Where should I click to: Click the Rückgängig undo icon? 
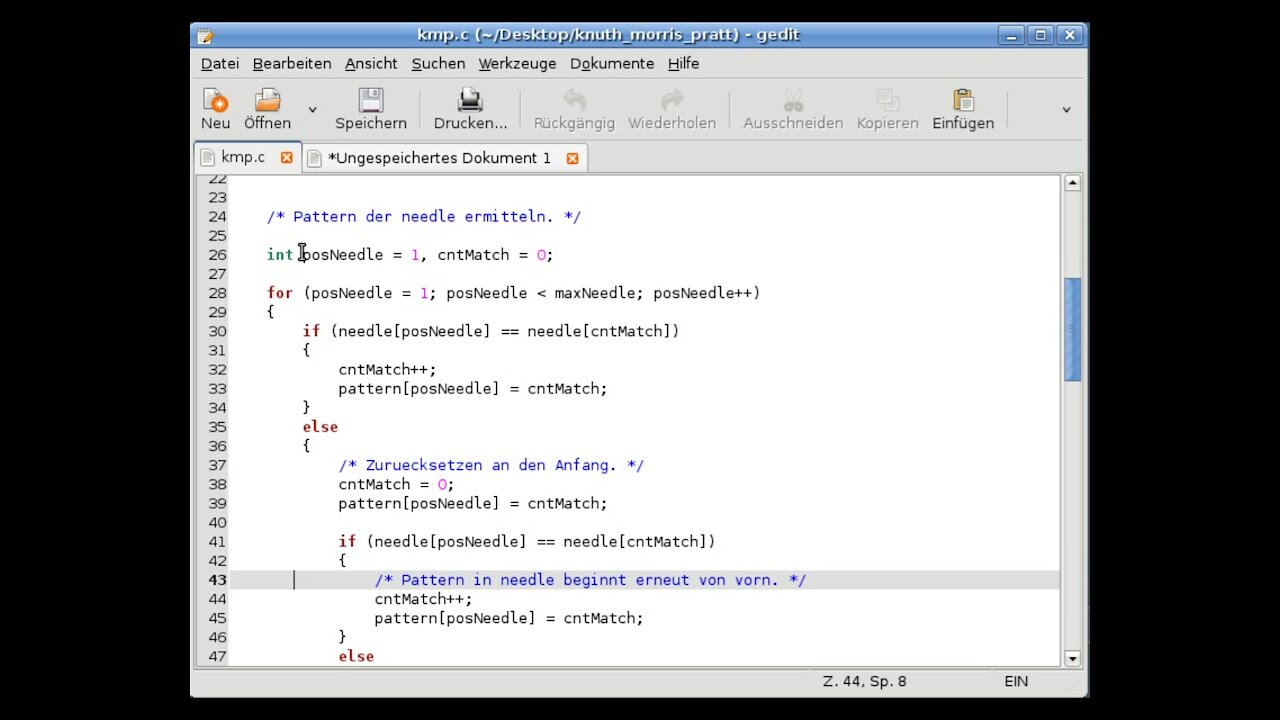574,100
